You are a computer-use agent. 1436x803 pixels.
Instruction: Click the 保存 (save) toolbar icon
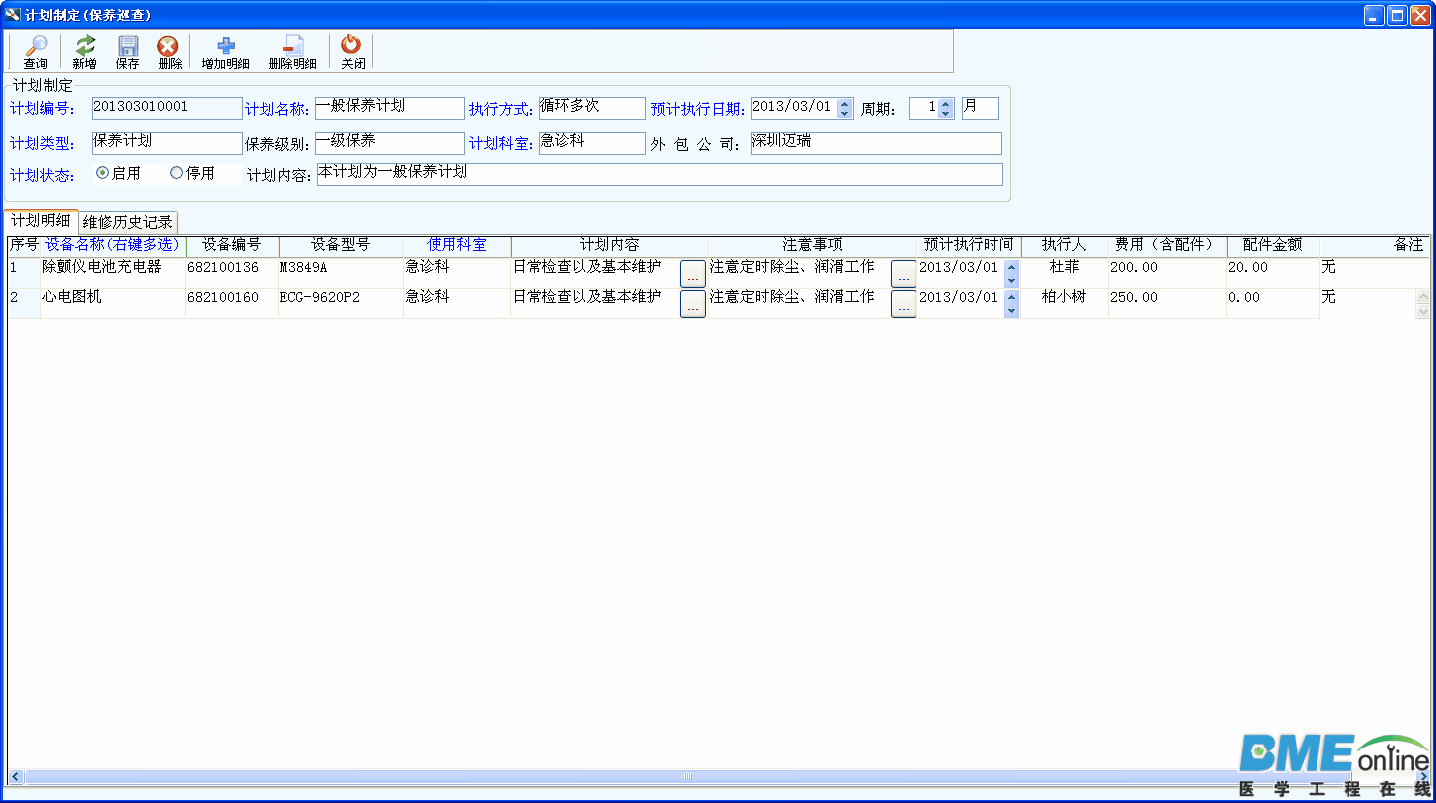pyautogui.click(x=127, y=51)
